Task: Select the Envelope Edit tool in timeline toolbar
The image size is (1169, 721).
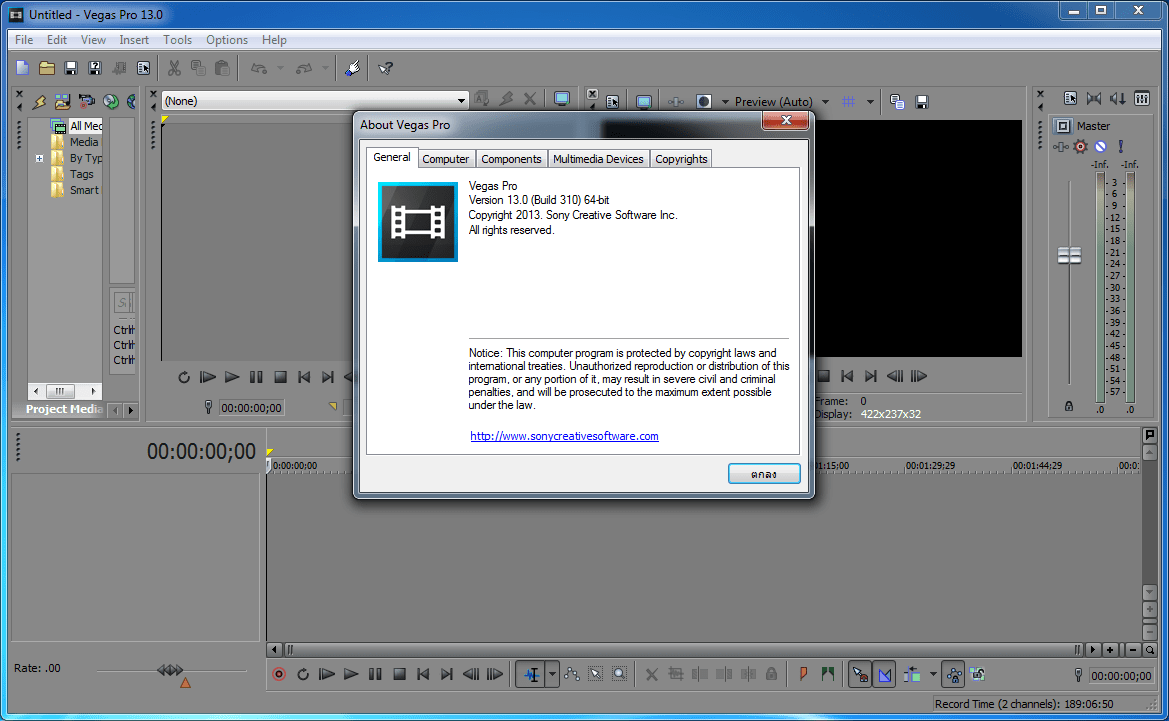Action: click(x=572, y=674)
